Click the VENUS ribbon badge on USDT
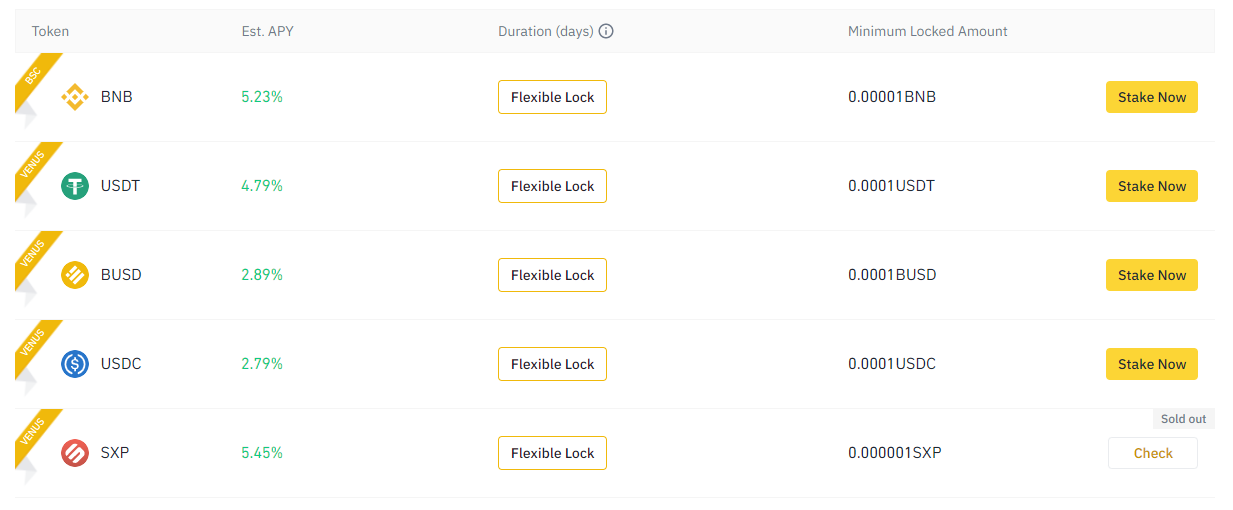The width and height of the screenshot is (1233, 510). [x=35, y=164]
